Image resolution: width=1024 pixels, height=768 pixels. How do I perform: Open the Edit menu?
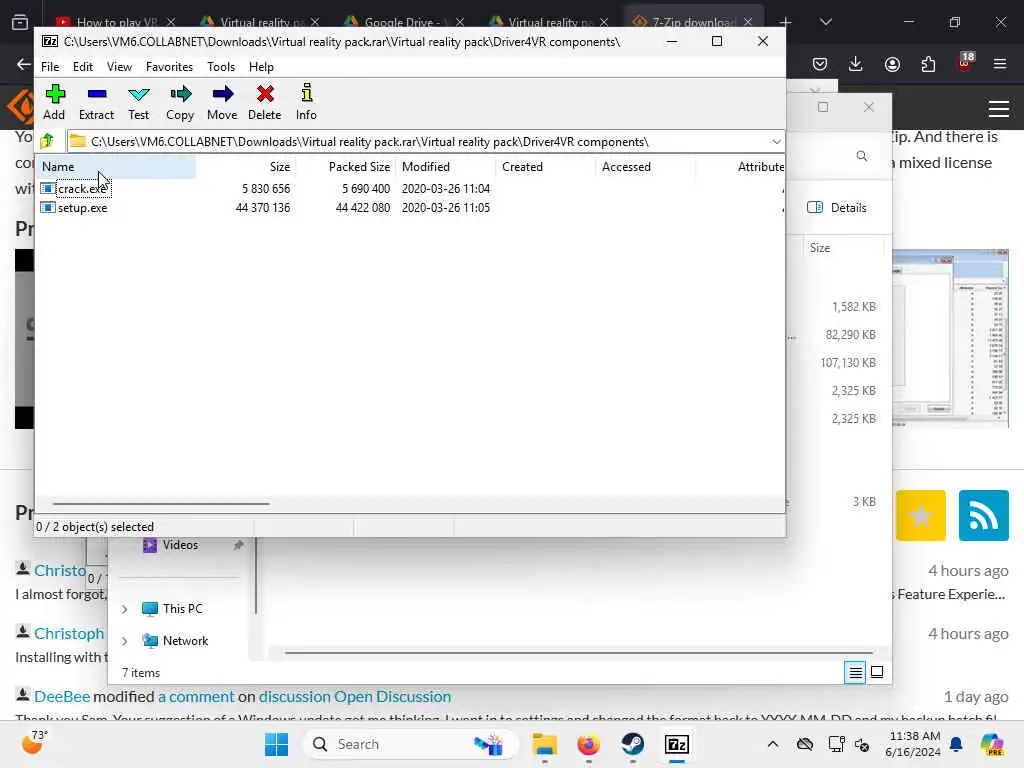[82, 67]
